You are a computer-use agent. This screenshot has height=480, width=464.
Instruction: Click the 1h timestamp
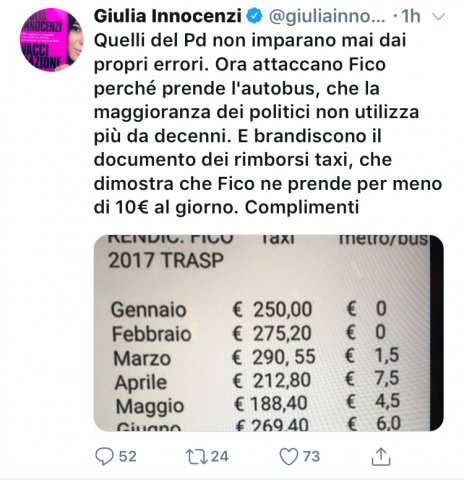[411, 16]
